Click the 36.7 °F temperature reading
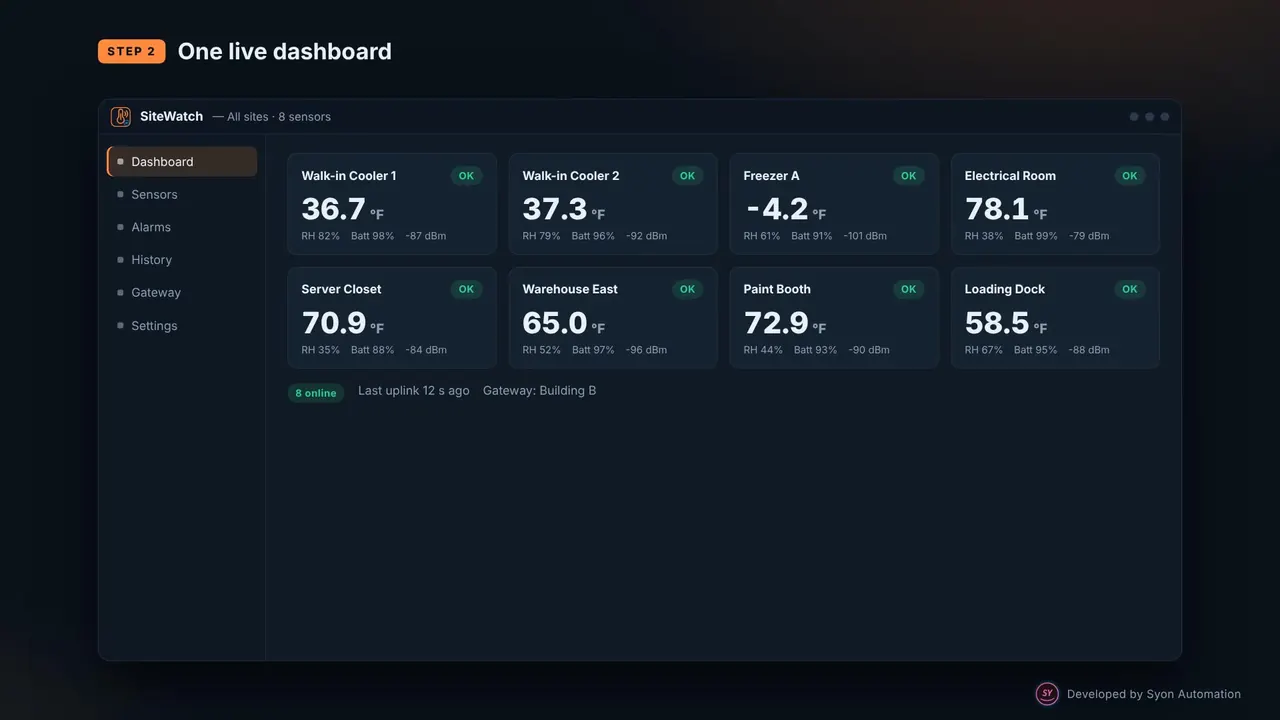 click(343, 209)
